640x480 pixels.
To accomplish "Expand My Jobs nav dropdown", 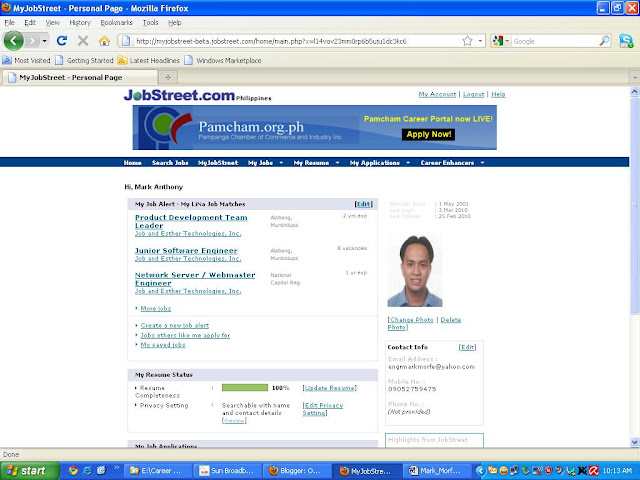I will 281,163.
